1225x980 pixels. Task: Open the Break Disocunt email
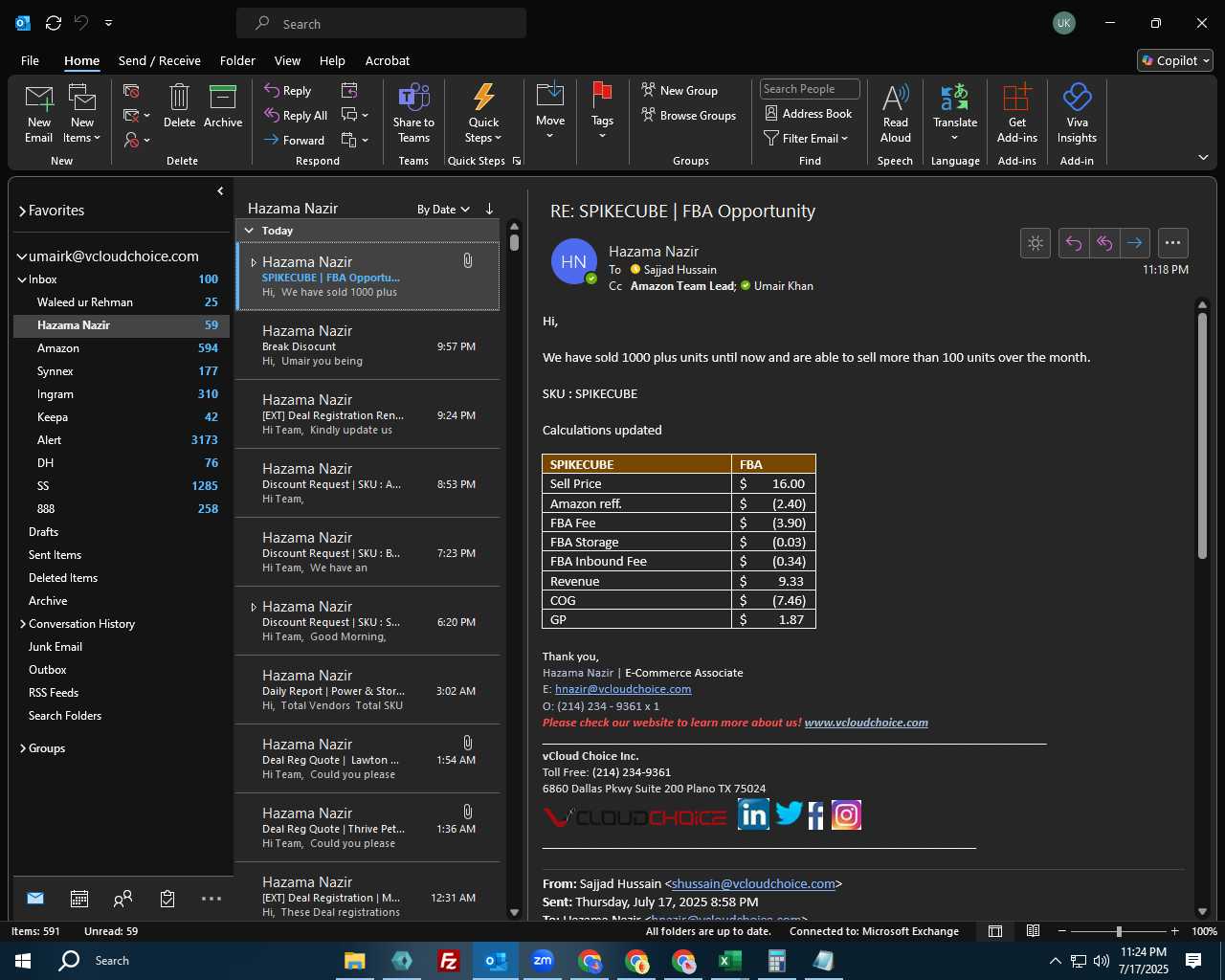(x=368, y=345)
